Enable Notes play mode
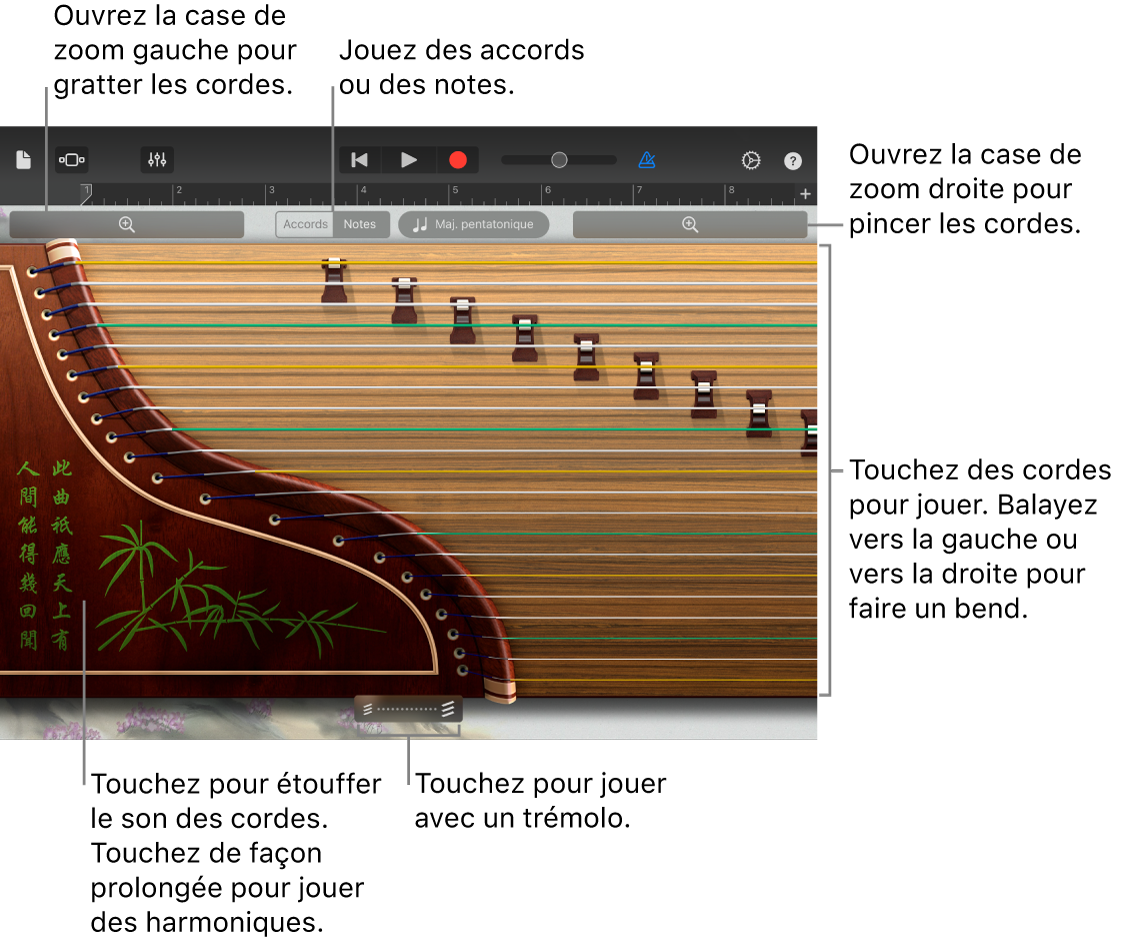 pos(360,224)
